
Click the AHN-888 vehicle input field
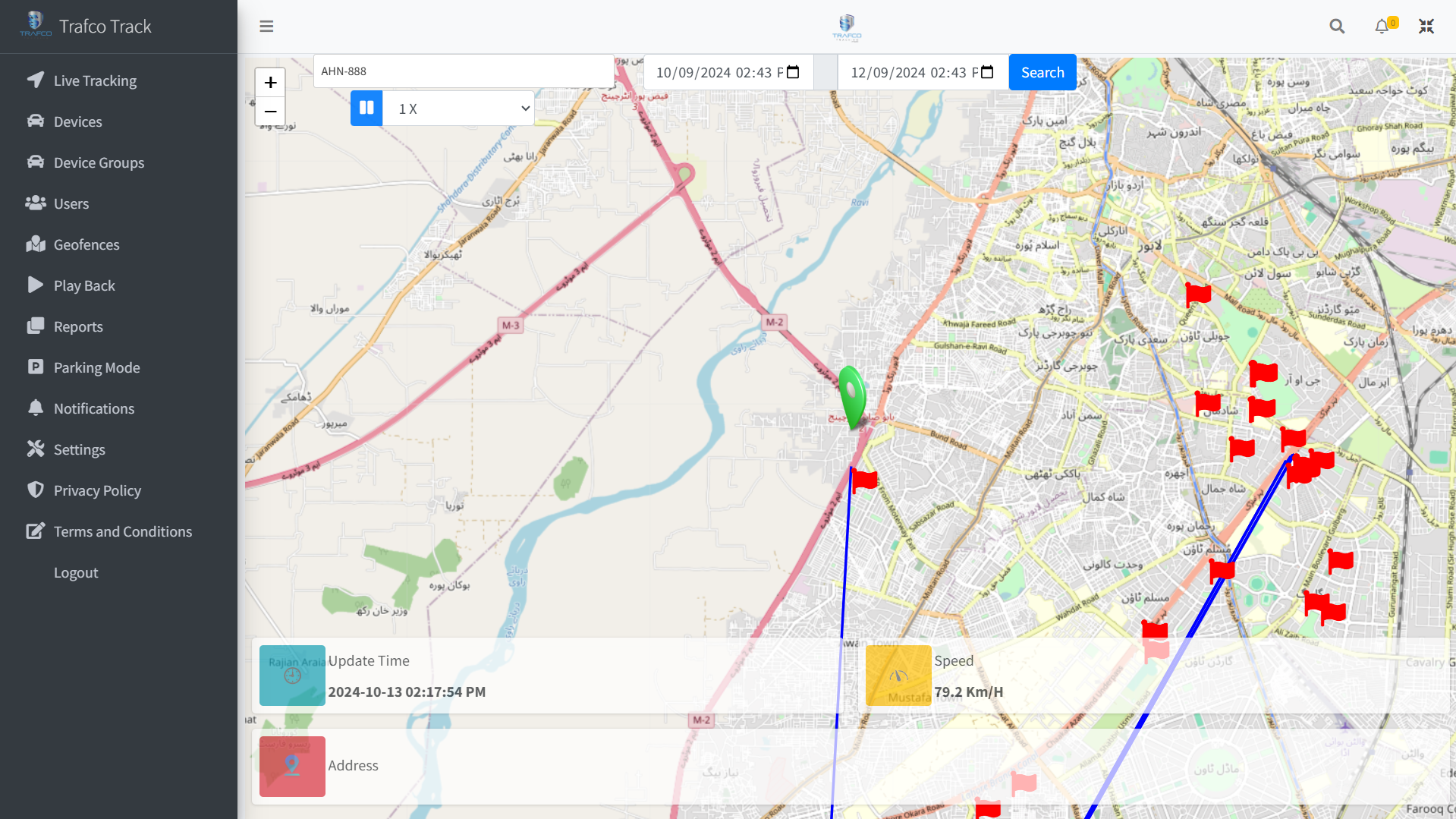pyautogui.click(x=464, y=71)
